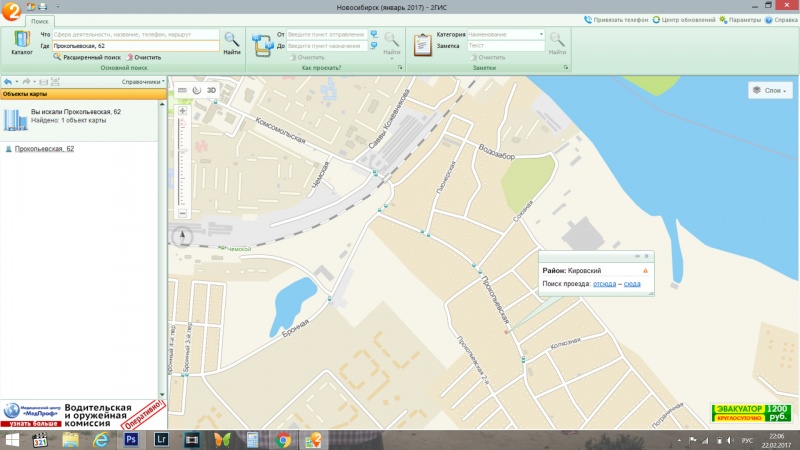Image resolution: width=800 pixels, height=450 pixels.
Task: Click the print icon in the title bar
Action: (43, 7)
